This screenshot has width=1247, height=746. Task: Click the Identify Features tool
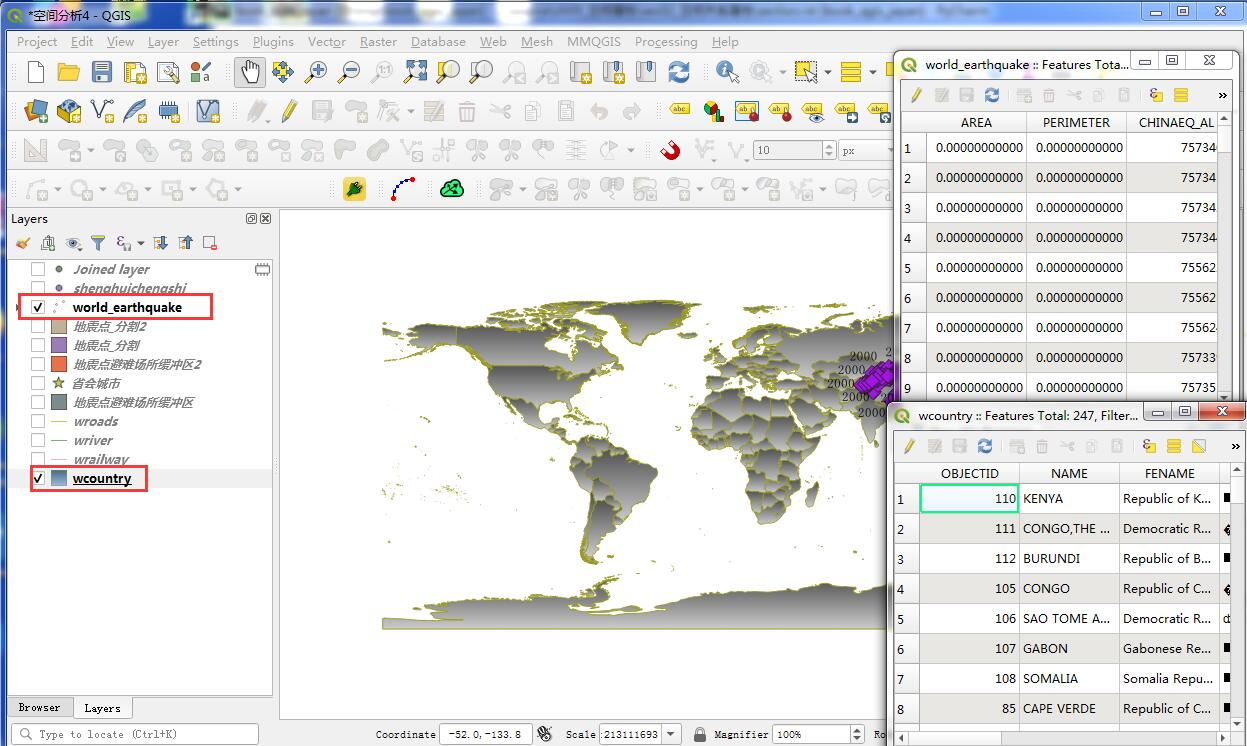coord(728,72)
